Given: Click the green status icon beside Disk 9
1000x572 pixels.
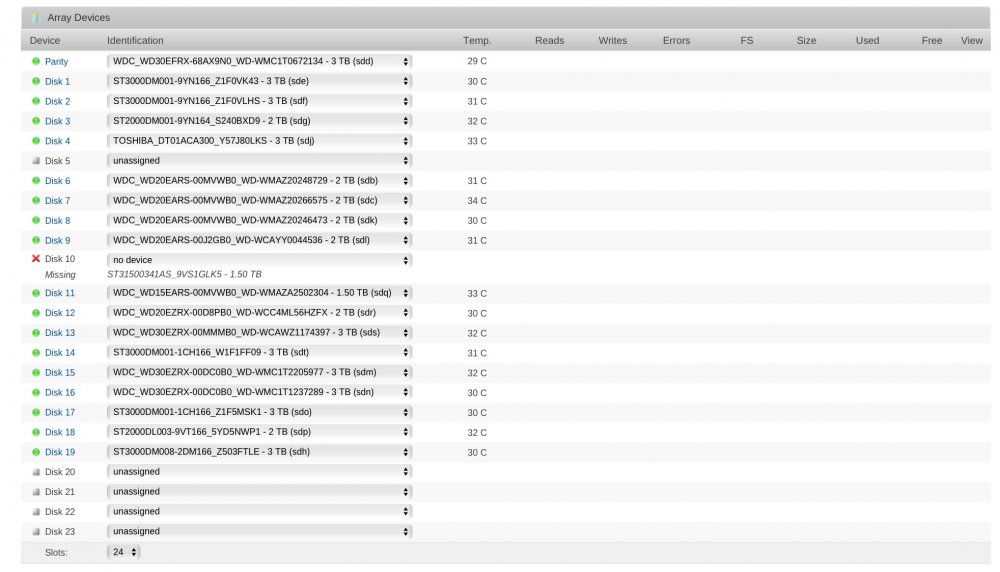Looking at the screenshot, I should click(x=36, y=240).
